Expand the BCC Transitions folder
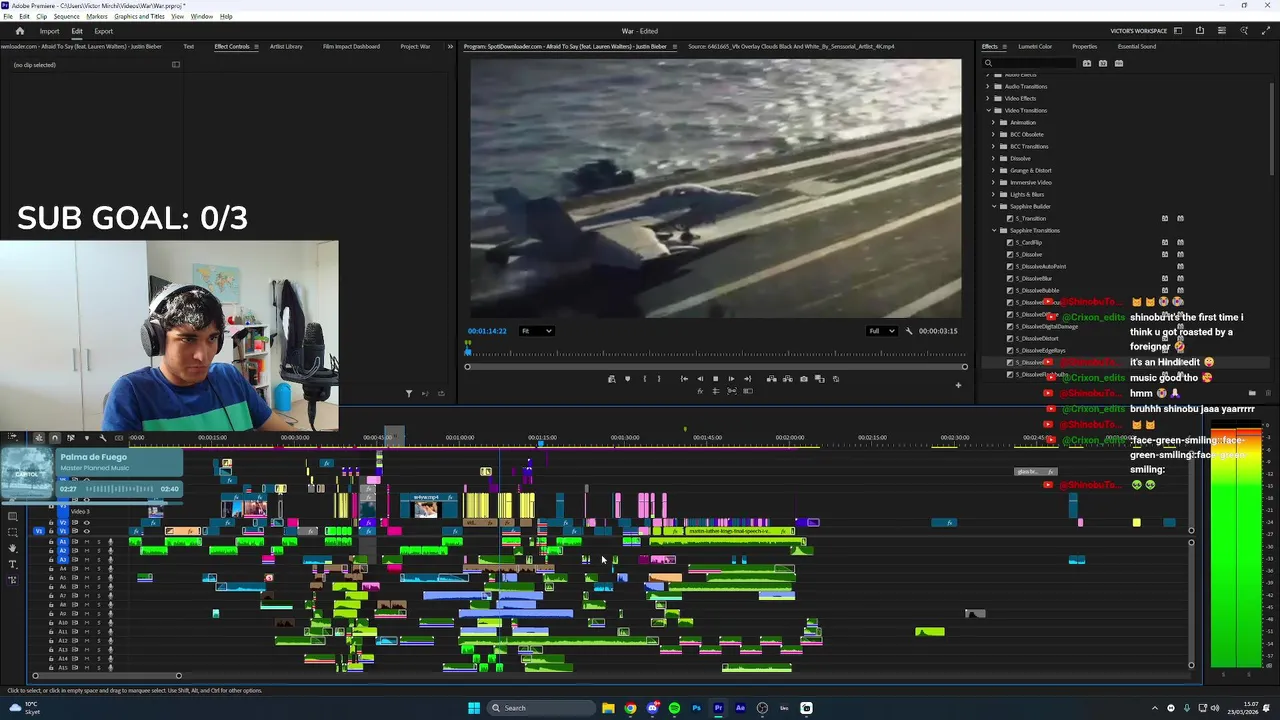The image size is (1280, 720). click(x=994, y=146)
